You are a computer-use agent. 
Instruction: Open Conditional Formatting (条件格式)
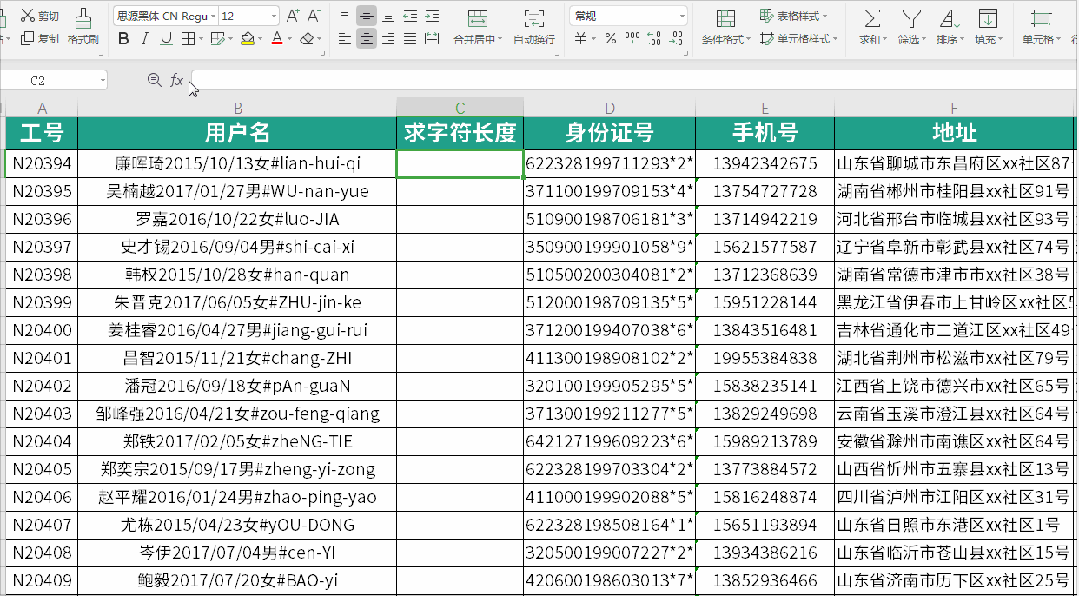click(x=725, y=26)
